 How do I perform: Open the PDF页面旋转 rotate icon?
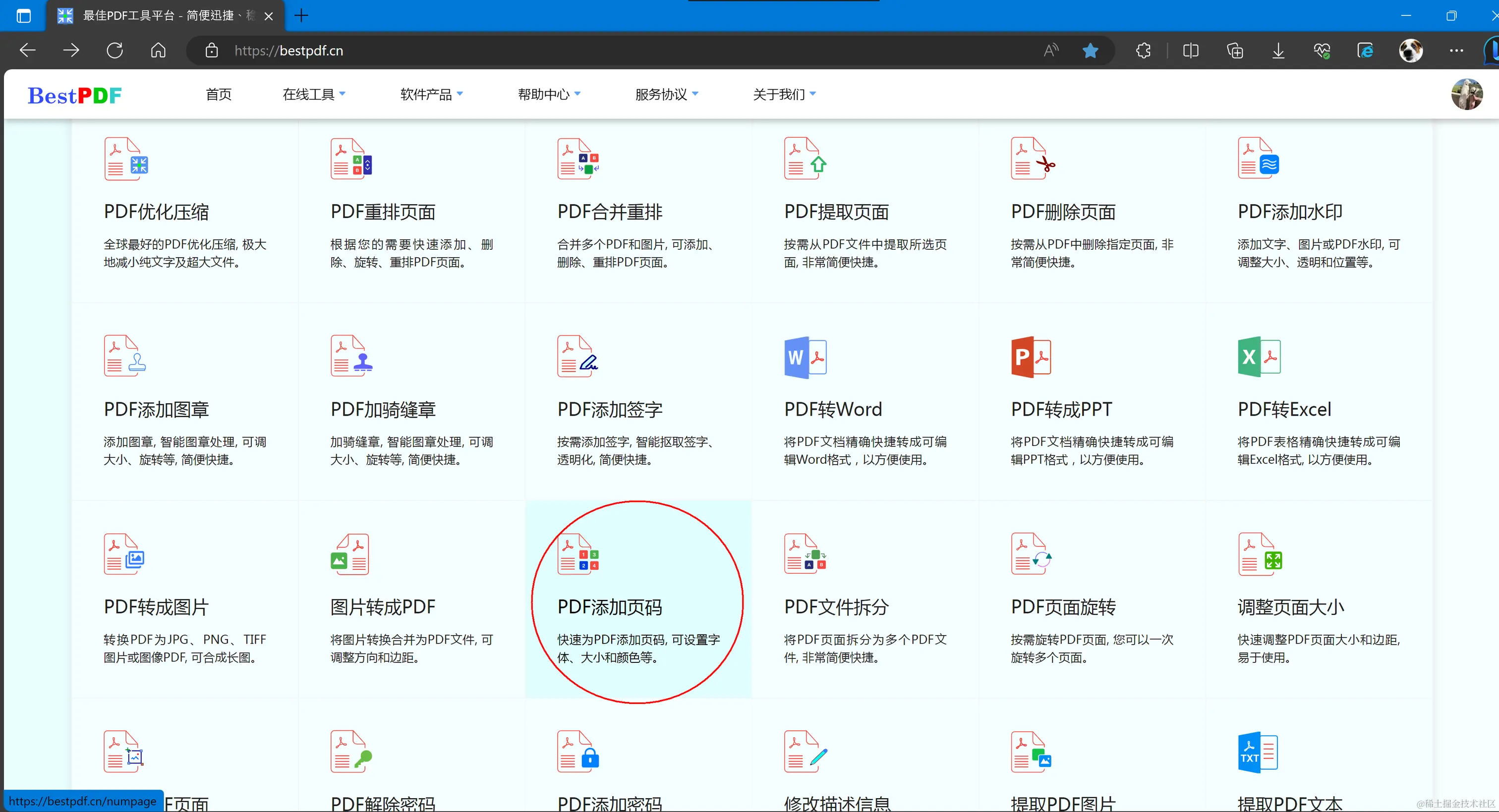1031,554
